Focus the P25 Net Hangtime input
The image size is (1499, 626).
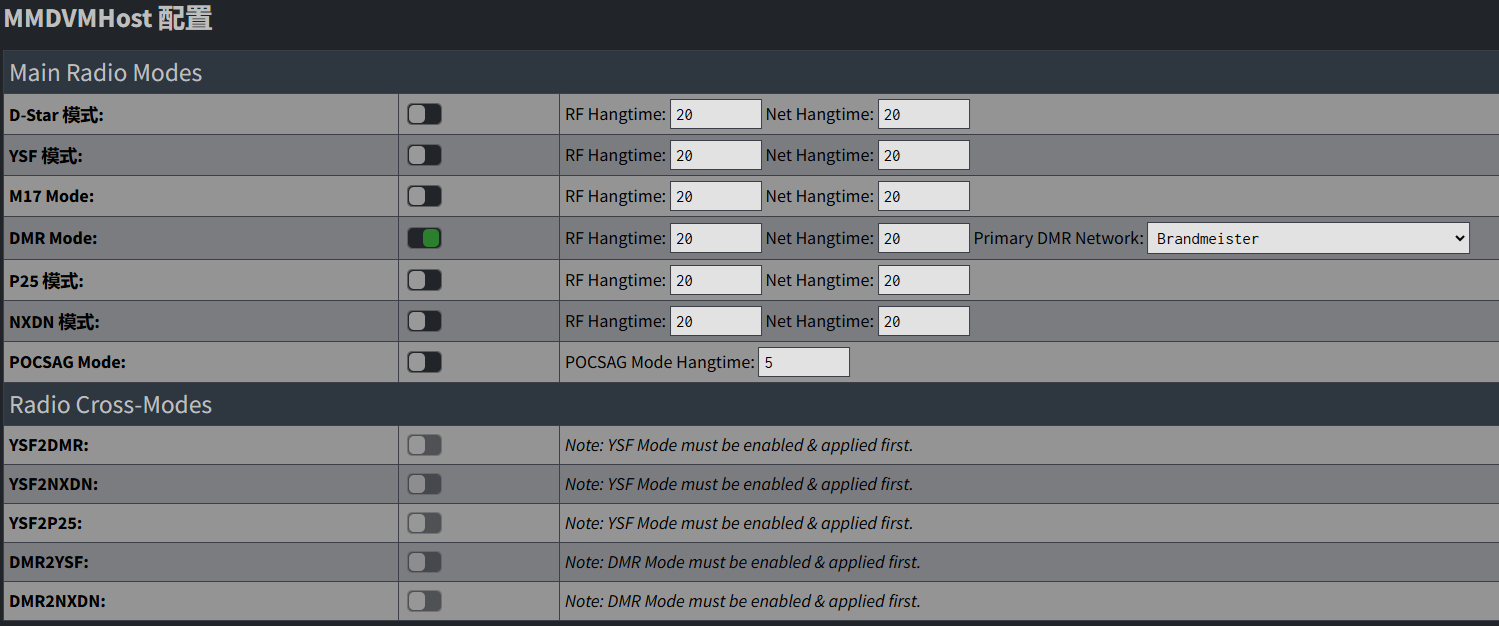click(923, 280)
